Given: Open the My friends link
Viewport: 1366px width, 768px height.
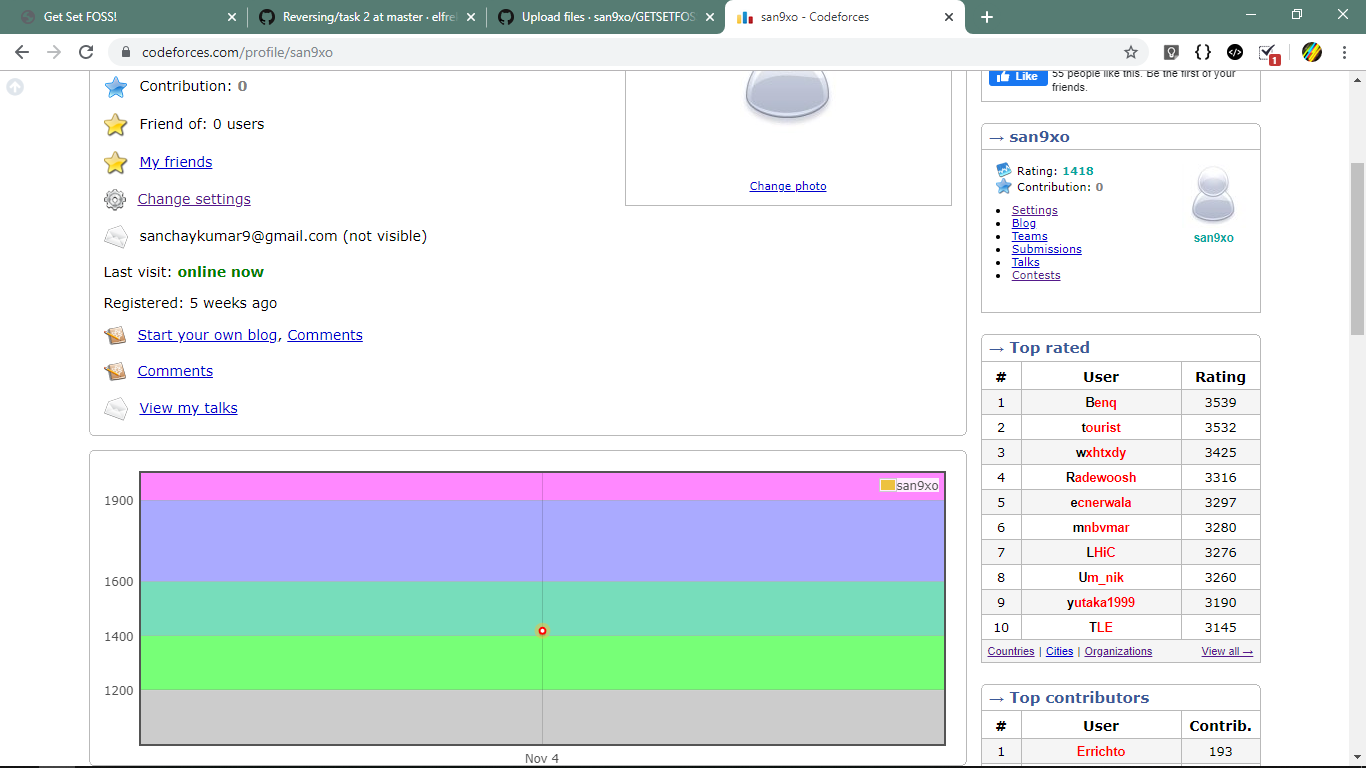Looking at the screenshot, I should tap(176, 162).
